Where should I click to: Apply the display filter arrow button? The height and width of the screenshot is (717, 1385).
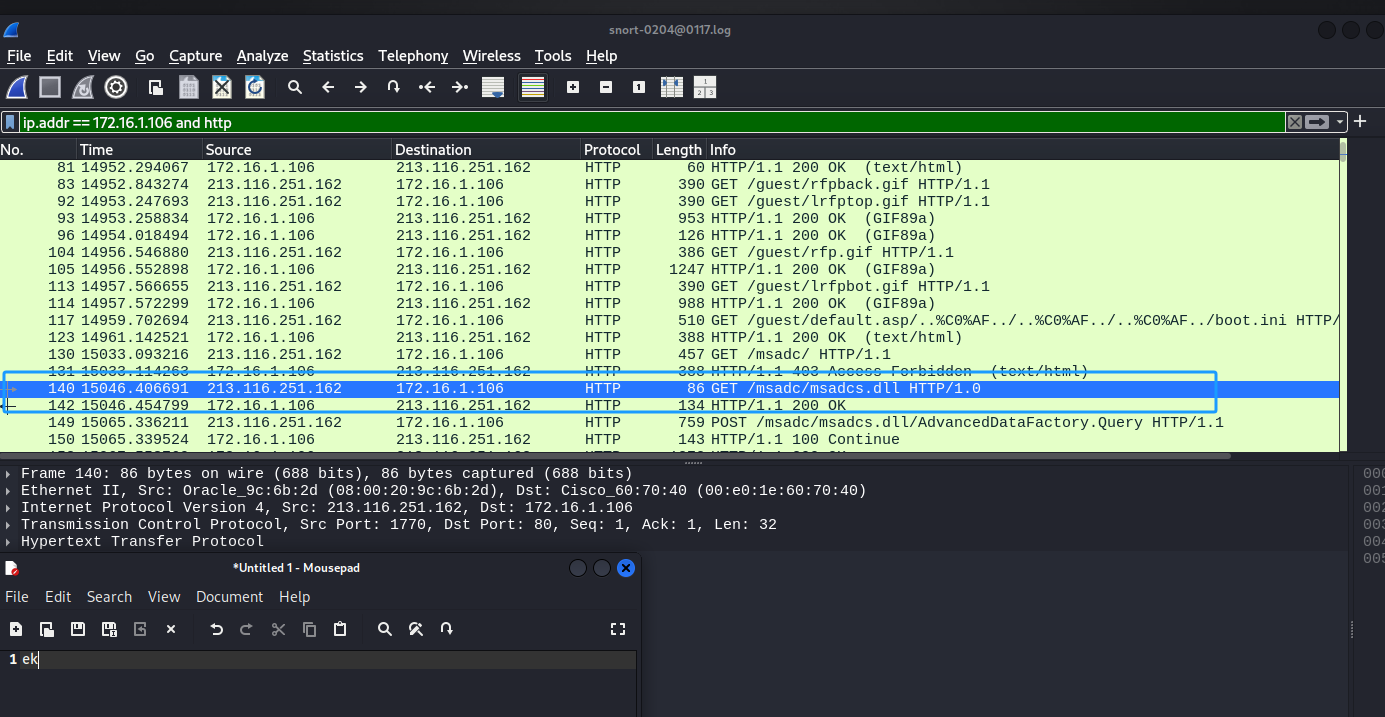click(1318, 122)
